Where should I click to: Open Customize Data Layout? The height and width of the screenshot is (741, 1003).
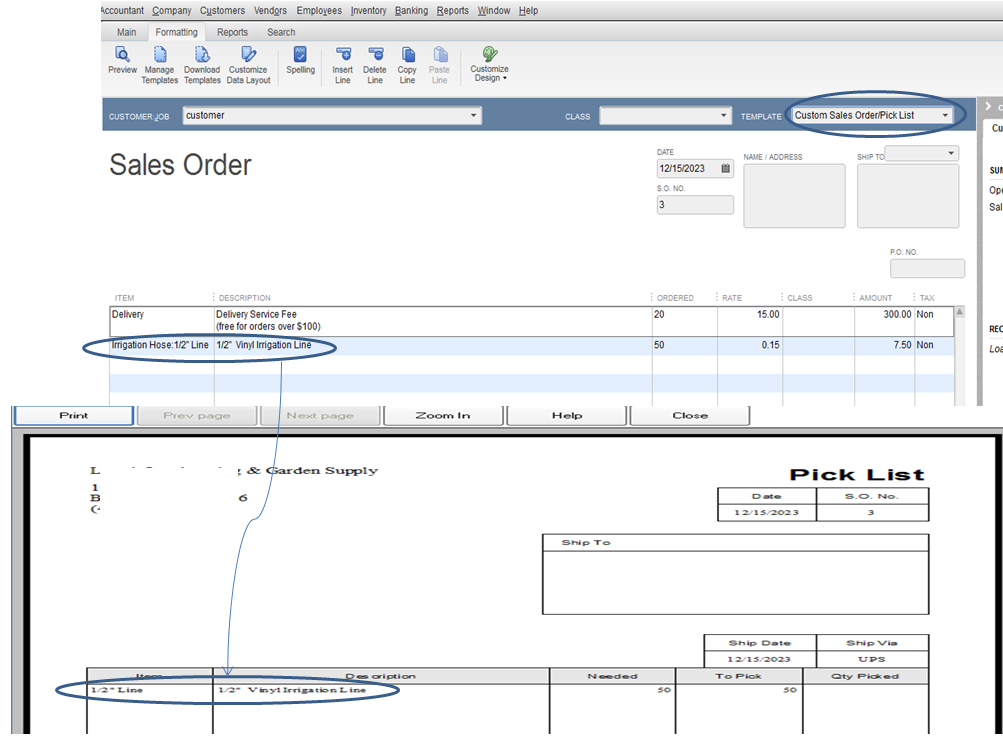coord(248,62)
